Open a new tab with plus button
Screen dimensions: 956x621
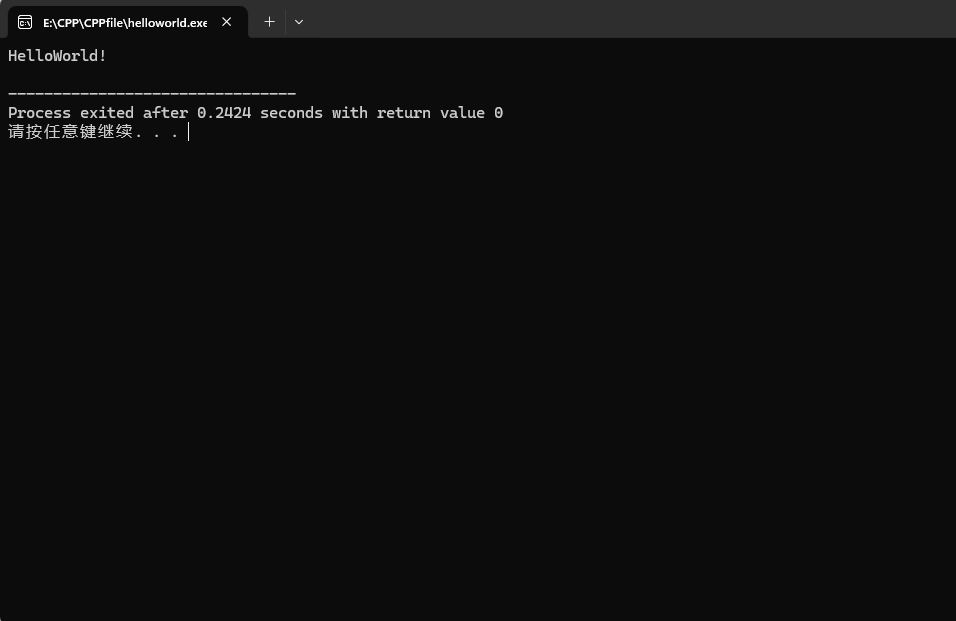click(x=269, y=22)
